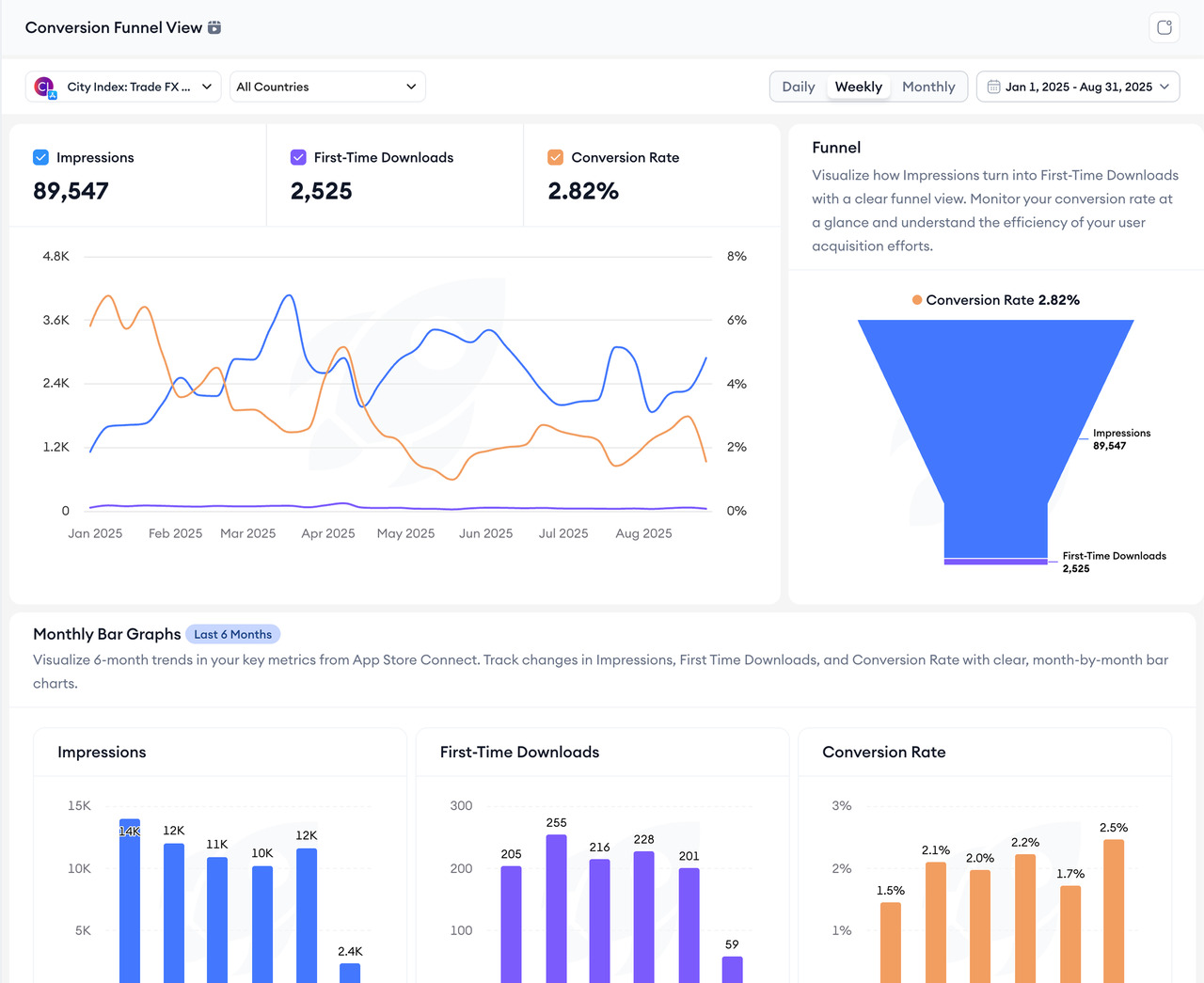Image resolution: width=1204 pixels, height=983 pixels.
Task: Click the Last 6 Months badge
Action: [x=232, y=634]
